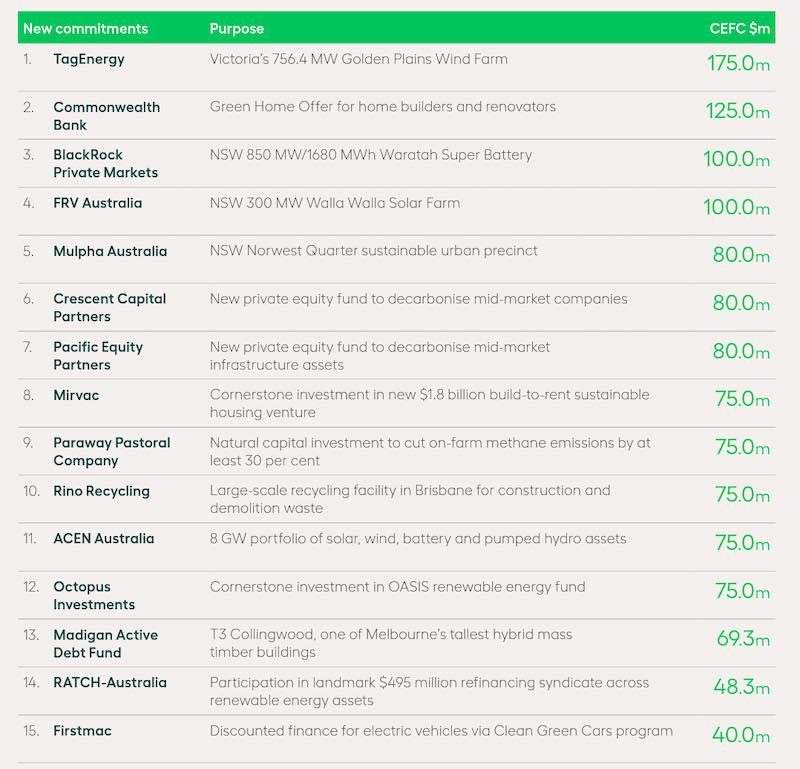Select Octopus Investments in the table
The image size is (800, 769).
[94, 596]
